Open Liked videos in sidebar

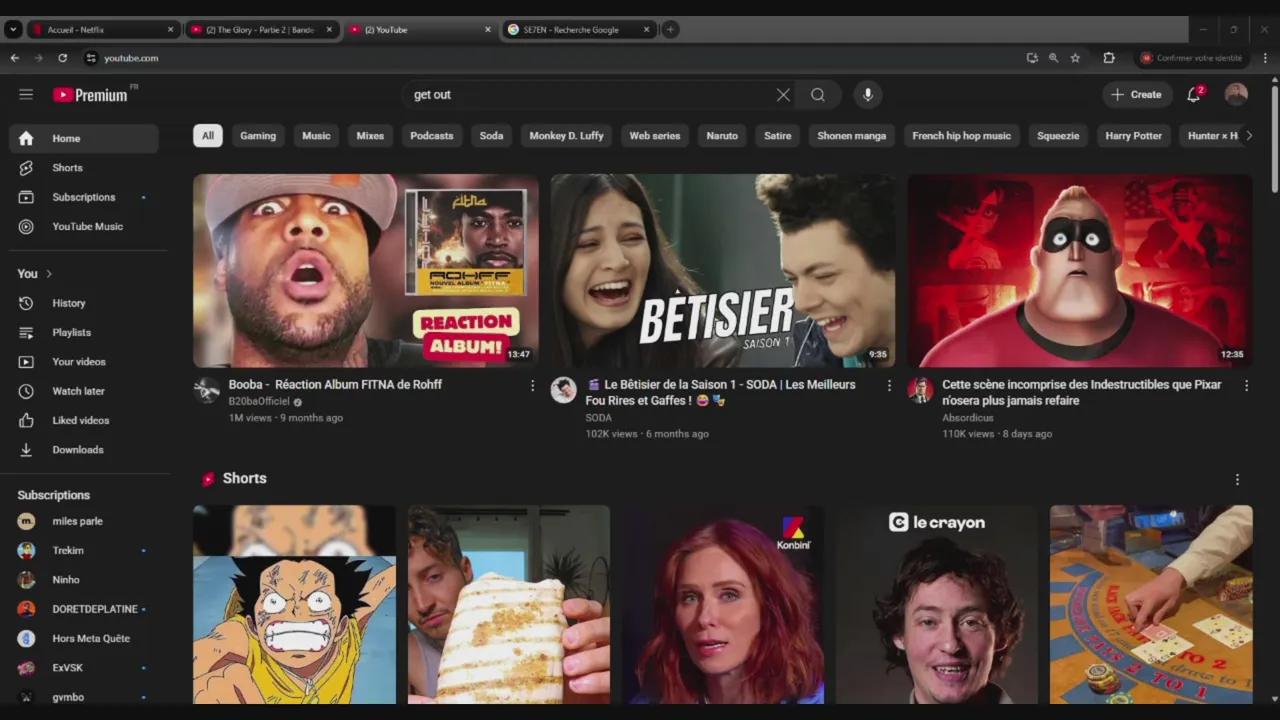pos(84,420)
